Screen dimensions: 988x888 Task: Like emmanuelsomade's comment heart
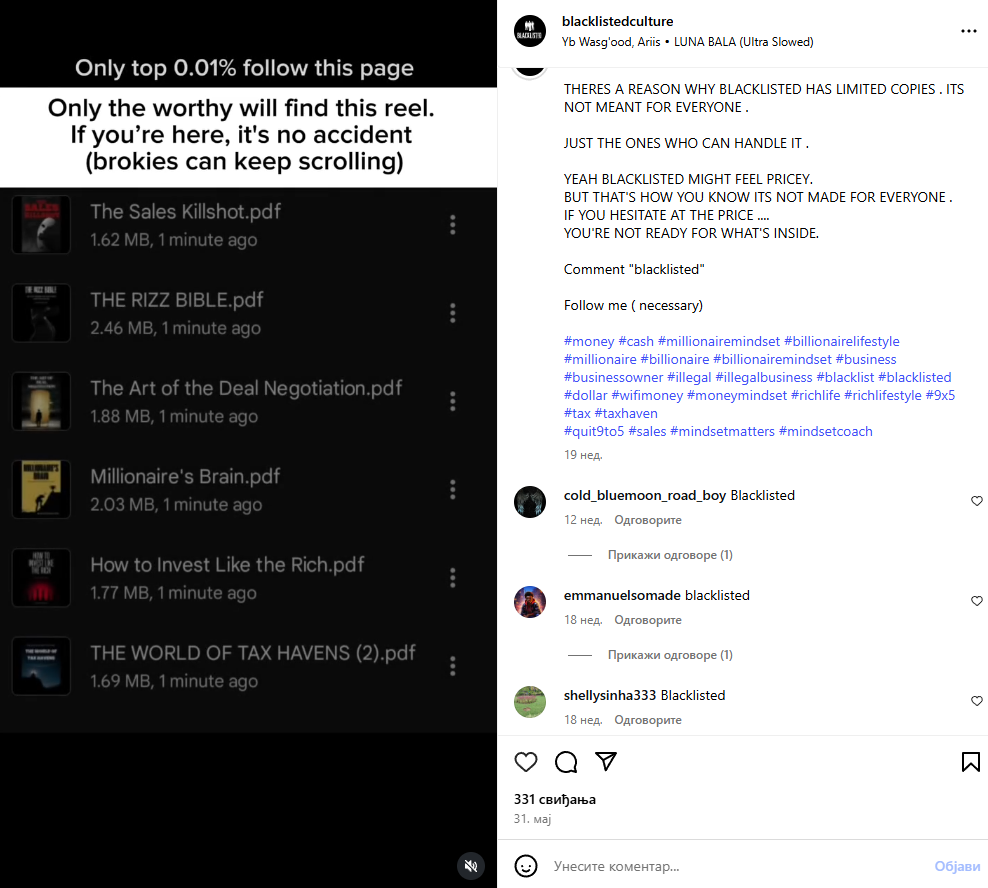point(977,601)
